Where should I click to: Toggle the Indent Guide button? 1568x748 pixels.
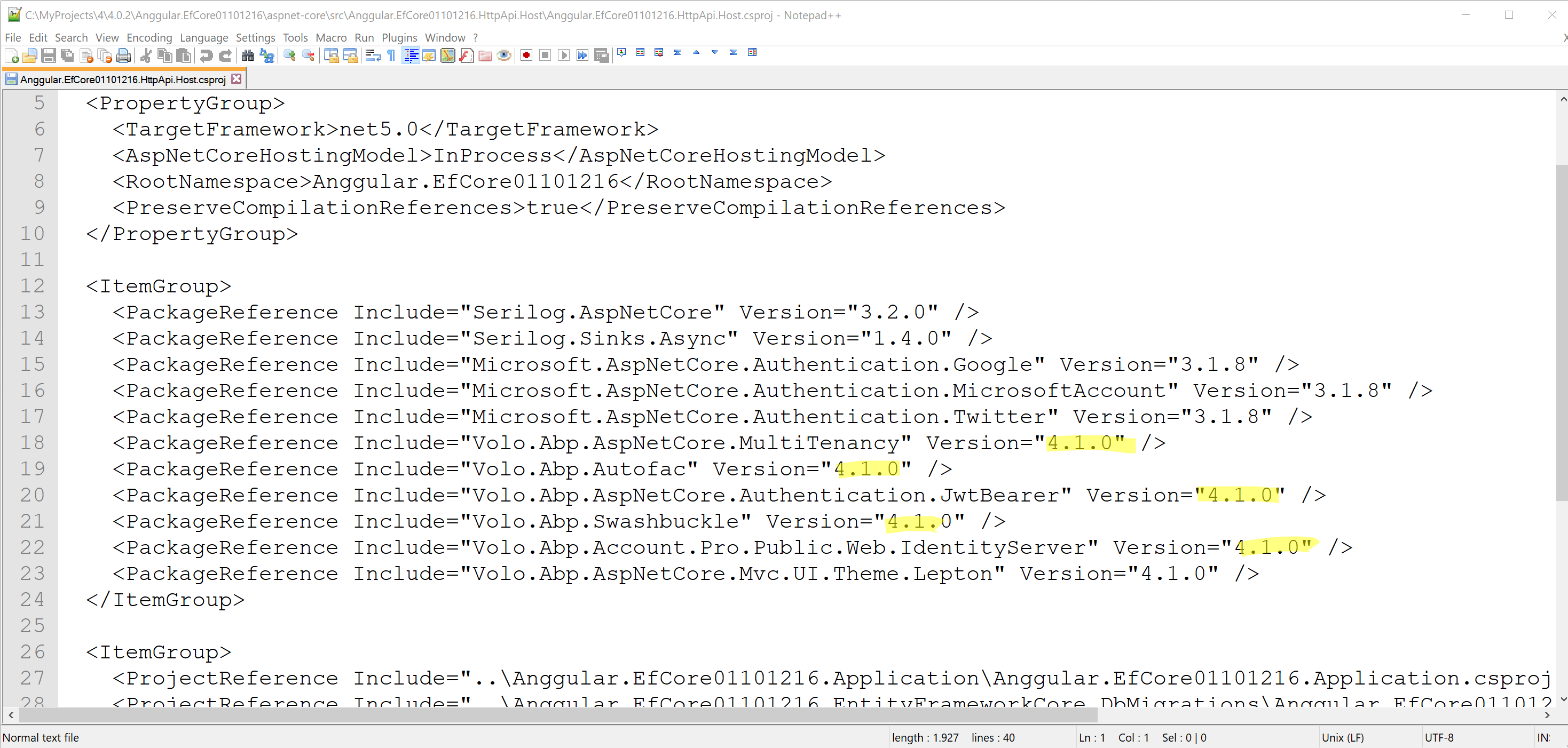(x=411, y=56)
